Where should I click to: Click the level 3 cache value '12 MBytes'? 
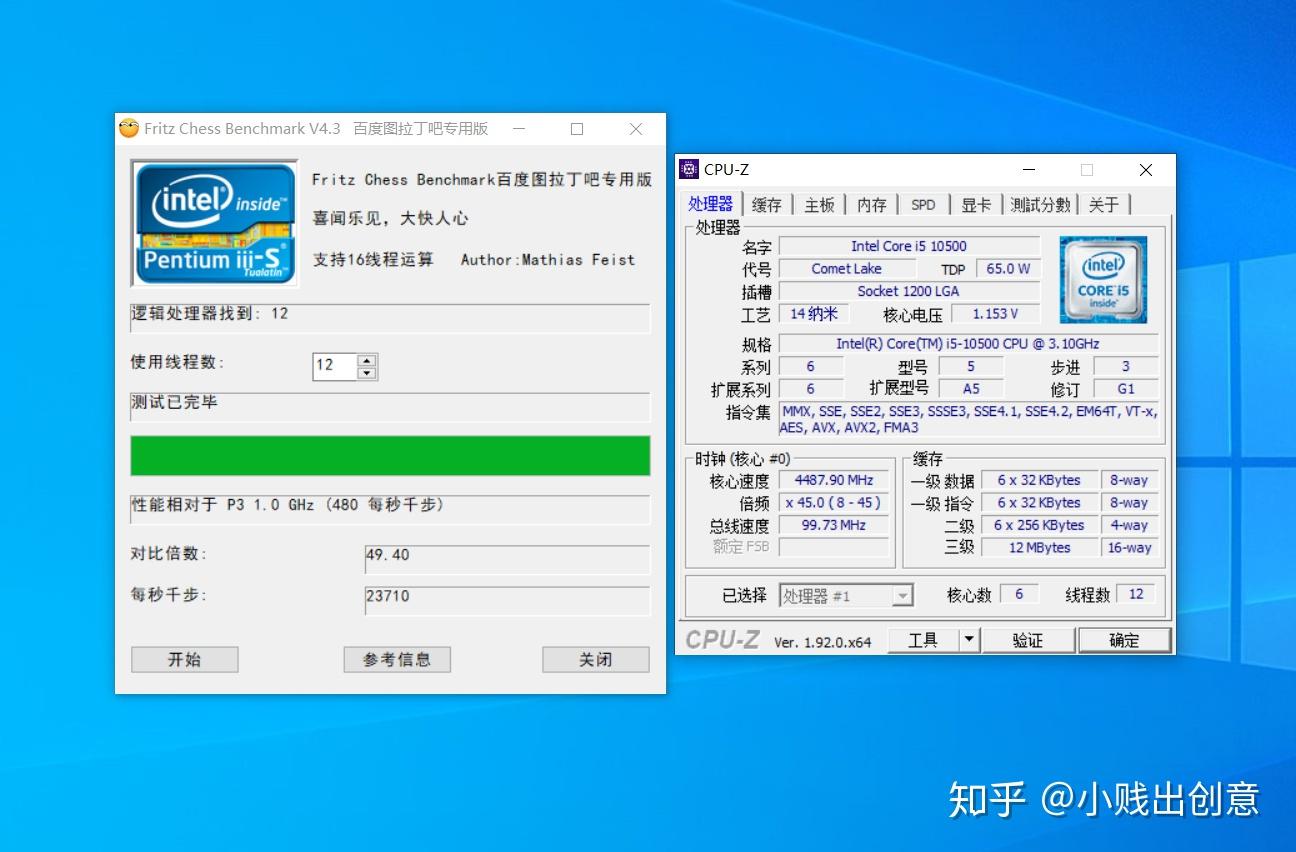coord(1039,548)
